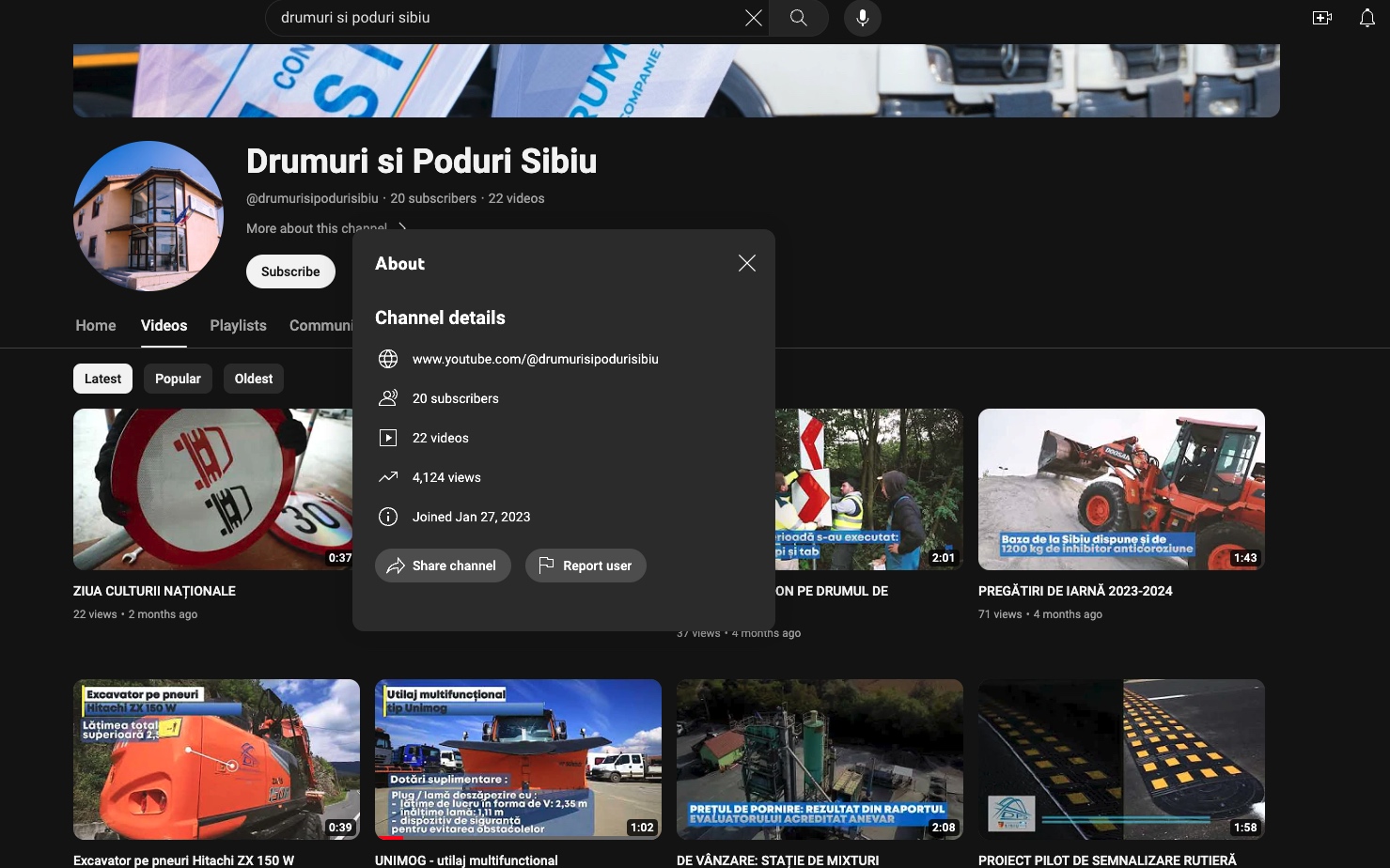Select the Latest filter chip
Screen dimensions: 1390x868
tap(102, 379)
